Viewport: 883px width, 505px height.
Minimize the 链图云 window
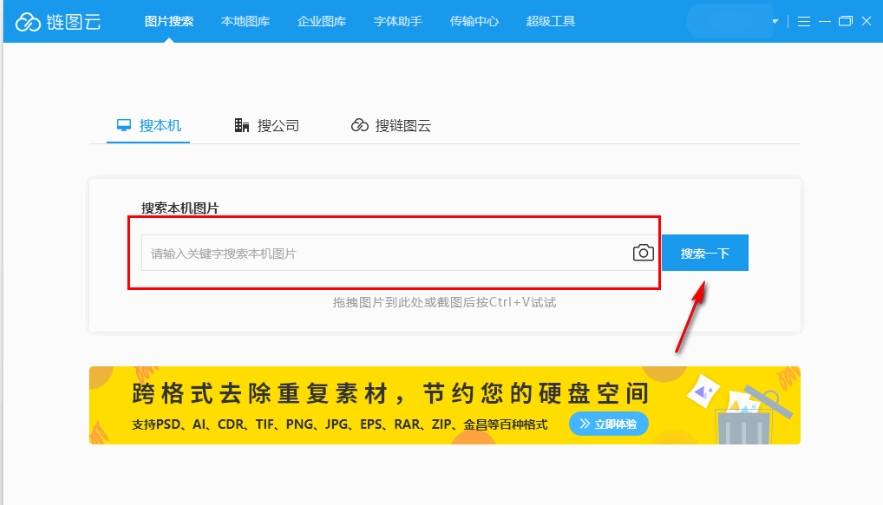(x=824, y=21)
